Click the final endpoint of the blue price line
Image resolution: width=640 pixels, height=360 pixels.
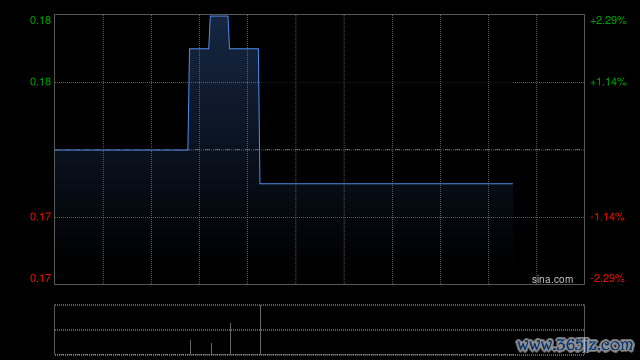point(512,184)
